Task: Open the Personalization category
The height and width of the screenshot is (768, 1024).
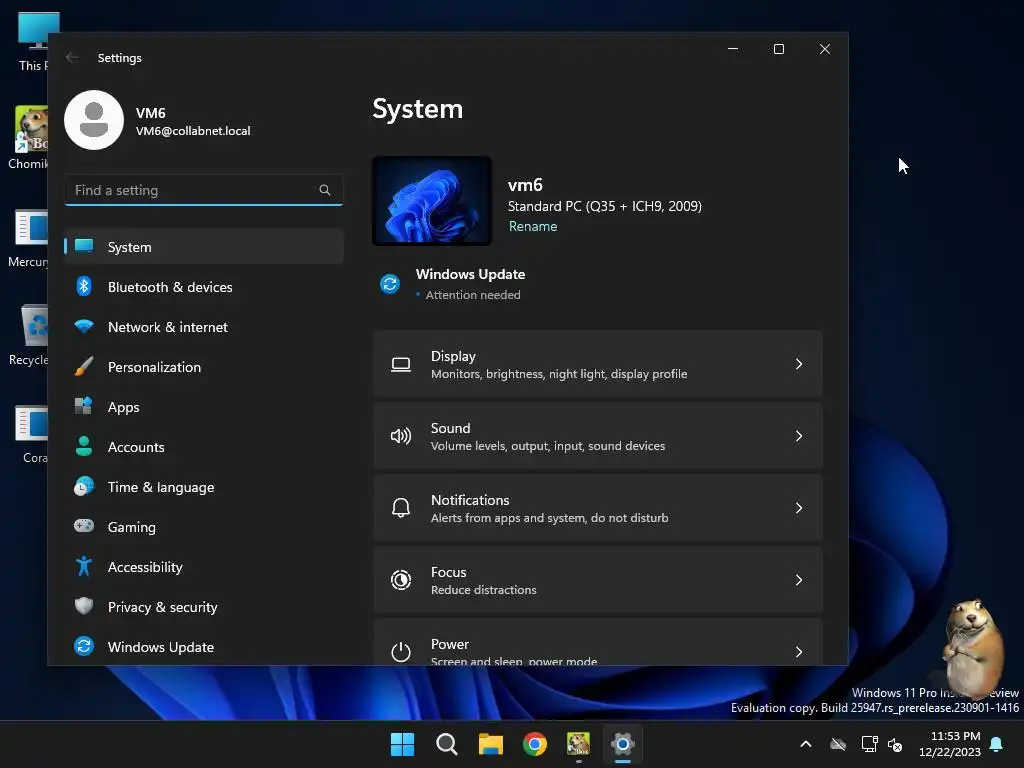Action: [x=204, y=366]
